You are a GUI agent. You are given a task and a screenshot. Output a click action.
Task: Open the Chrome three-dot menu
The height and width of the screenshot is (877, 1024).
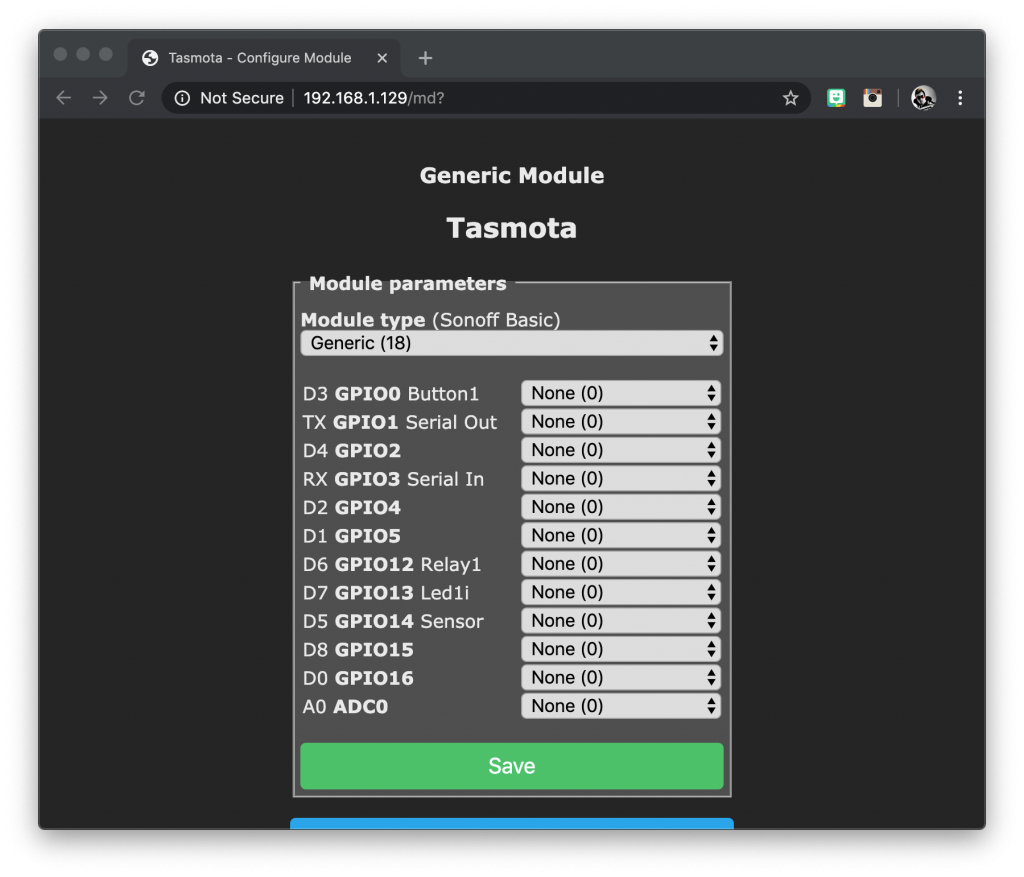960,98
